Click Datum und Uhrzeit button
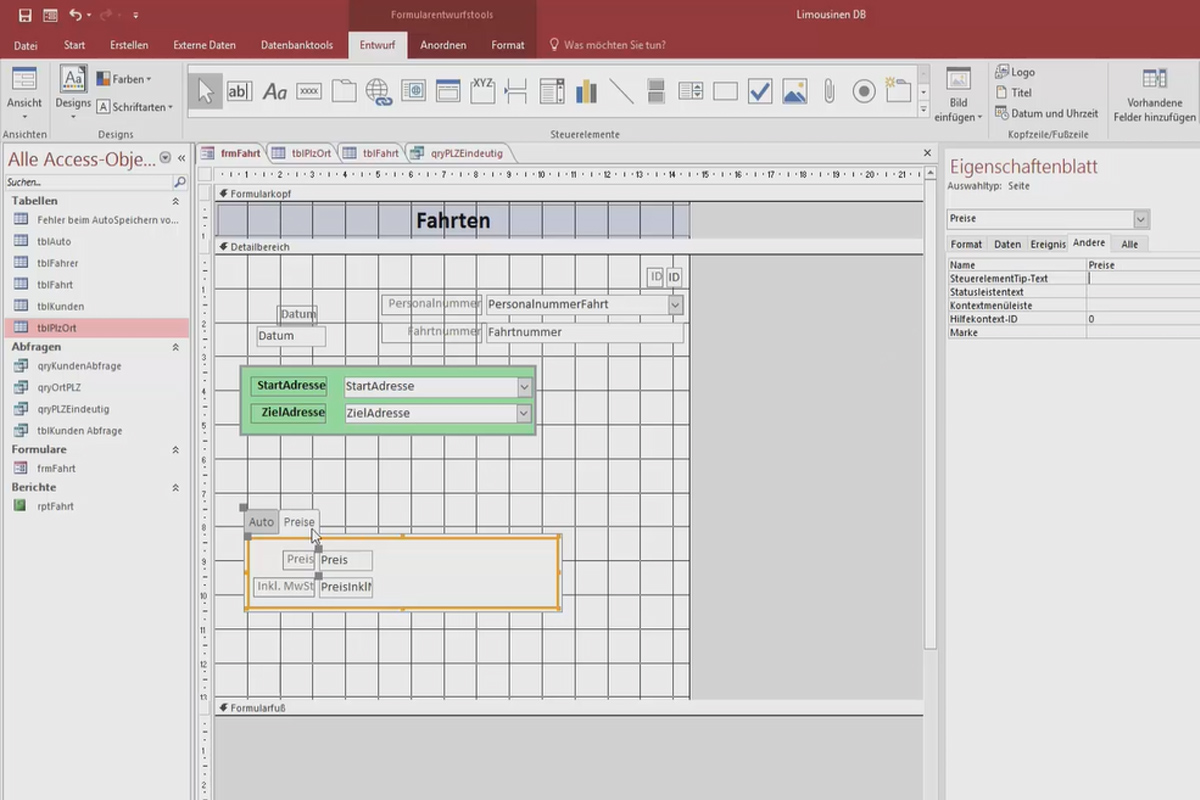 tap(1046, 113)
